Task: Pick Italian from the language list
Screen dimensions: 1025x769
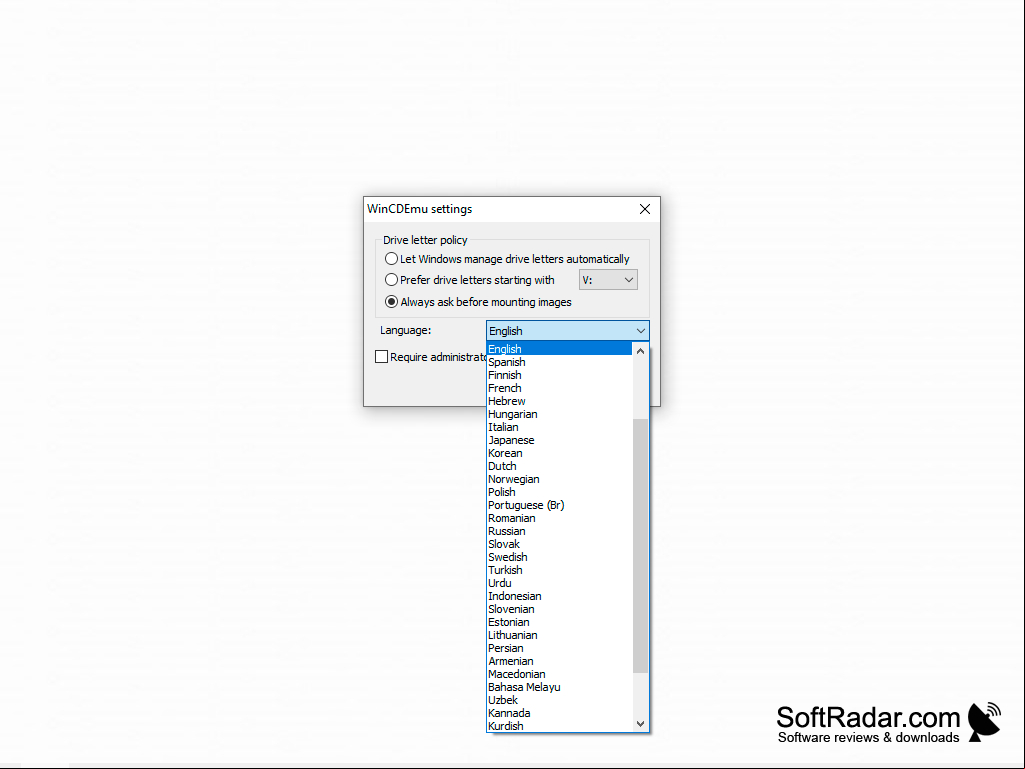Action: pyautogui.click(x=560, y=427)
